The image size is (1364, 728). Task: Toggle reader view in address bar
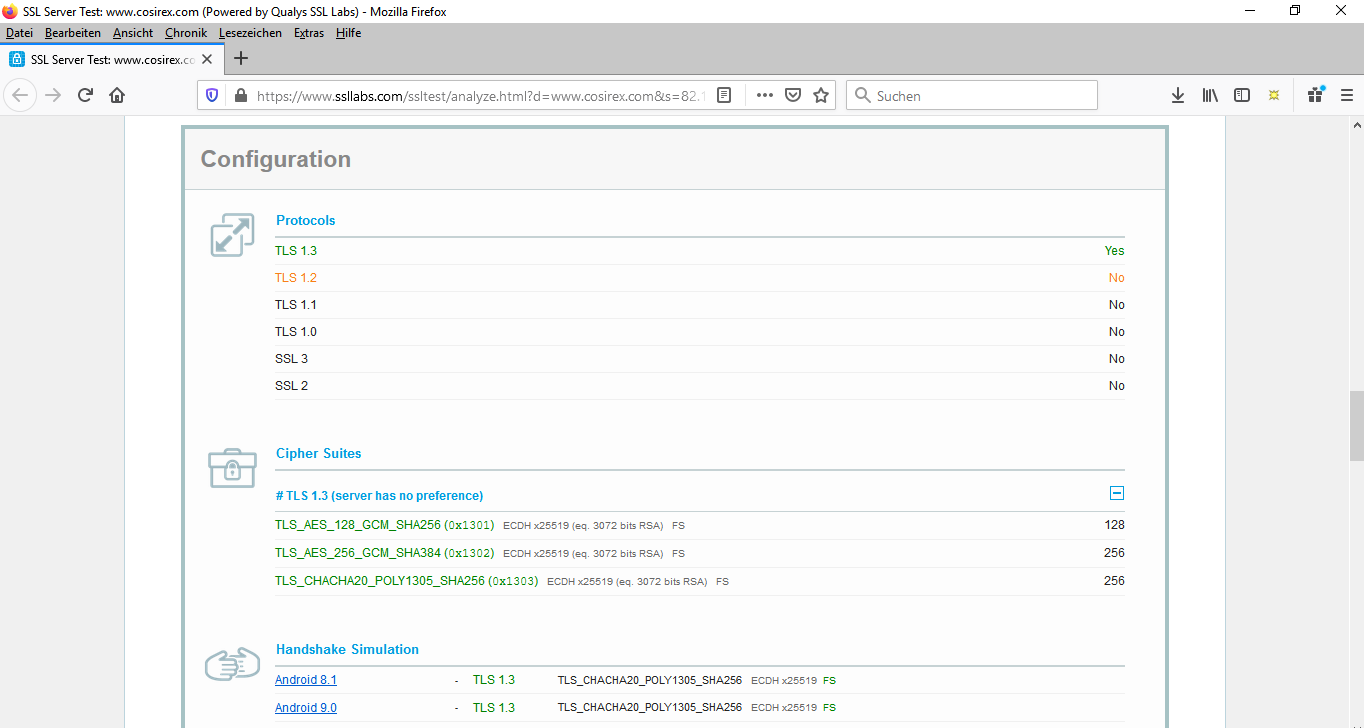pyautogui.click(x=724, y=95)
